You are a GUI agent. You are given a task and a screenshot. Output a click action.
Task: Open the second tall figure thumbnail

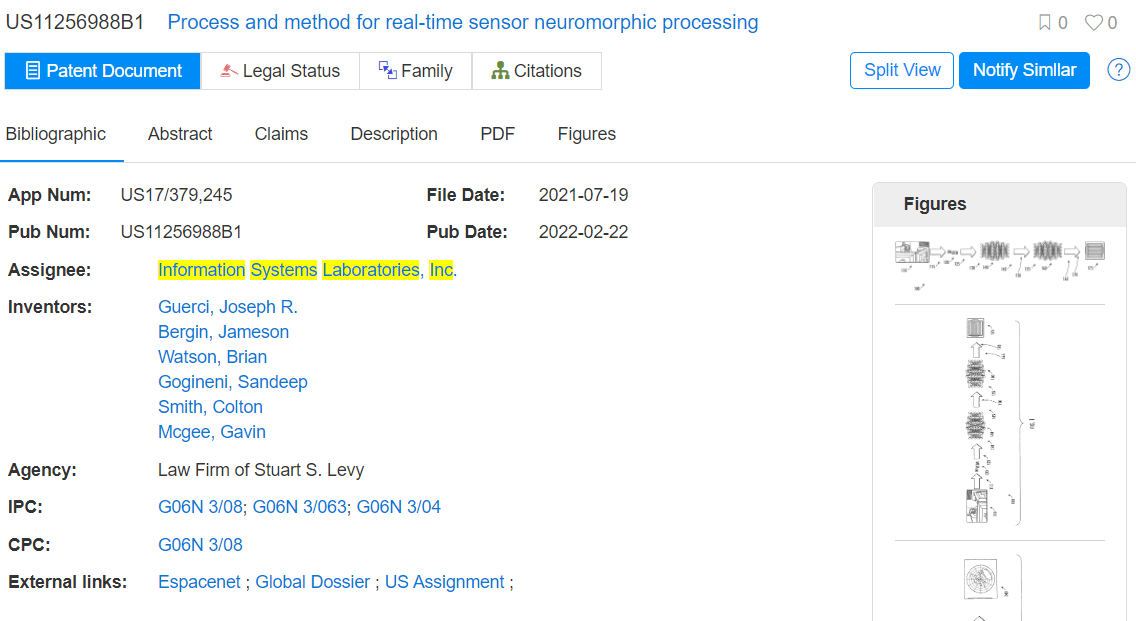click(x=1000, y=422)
